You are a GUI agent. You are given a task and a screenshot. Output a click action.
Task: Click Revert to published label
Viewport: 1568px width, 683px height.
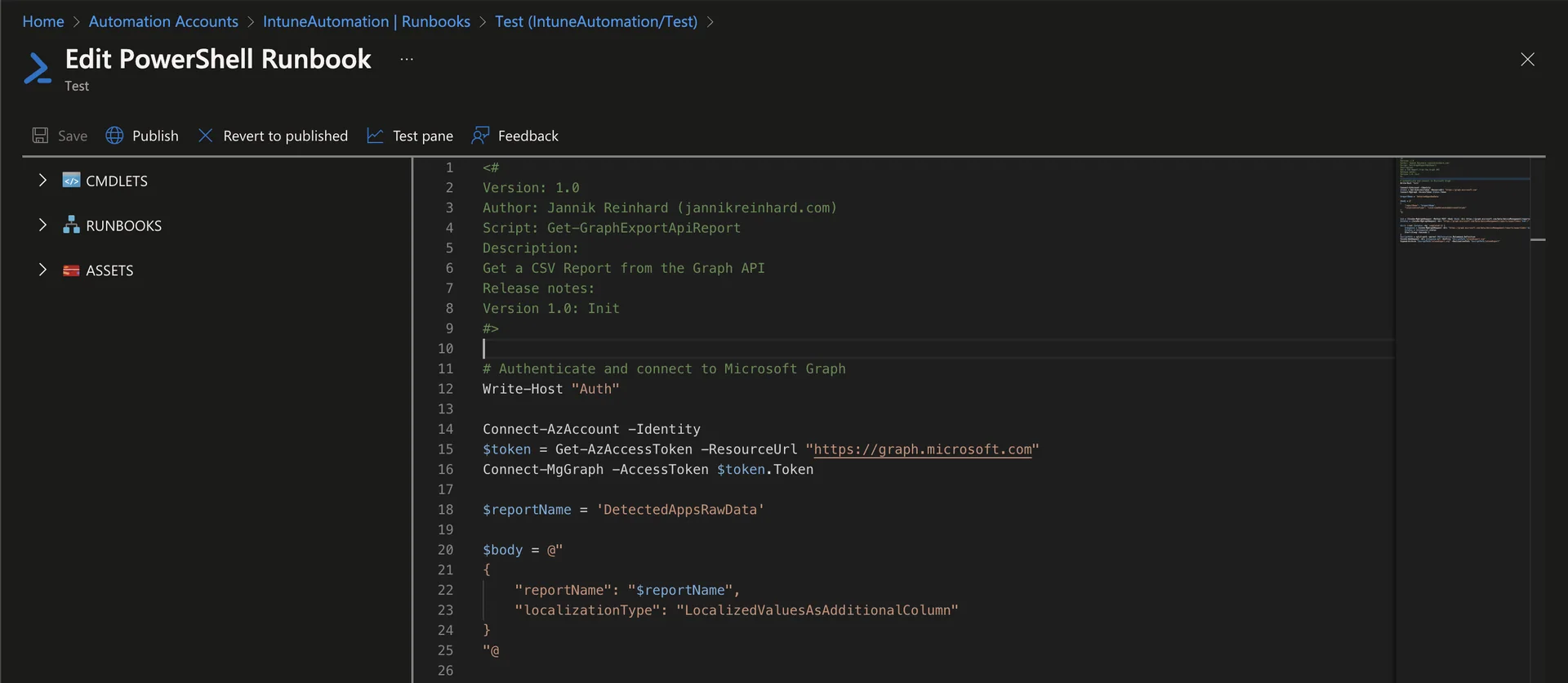click(x=285, y=136)
